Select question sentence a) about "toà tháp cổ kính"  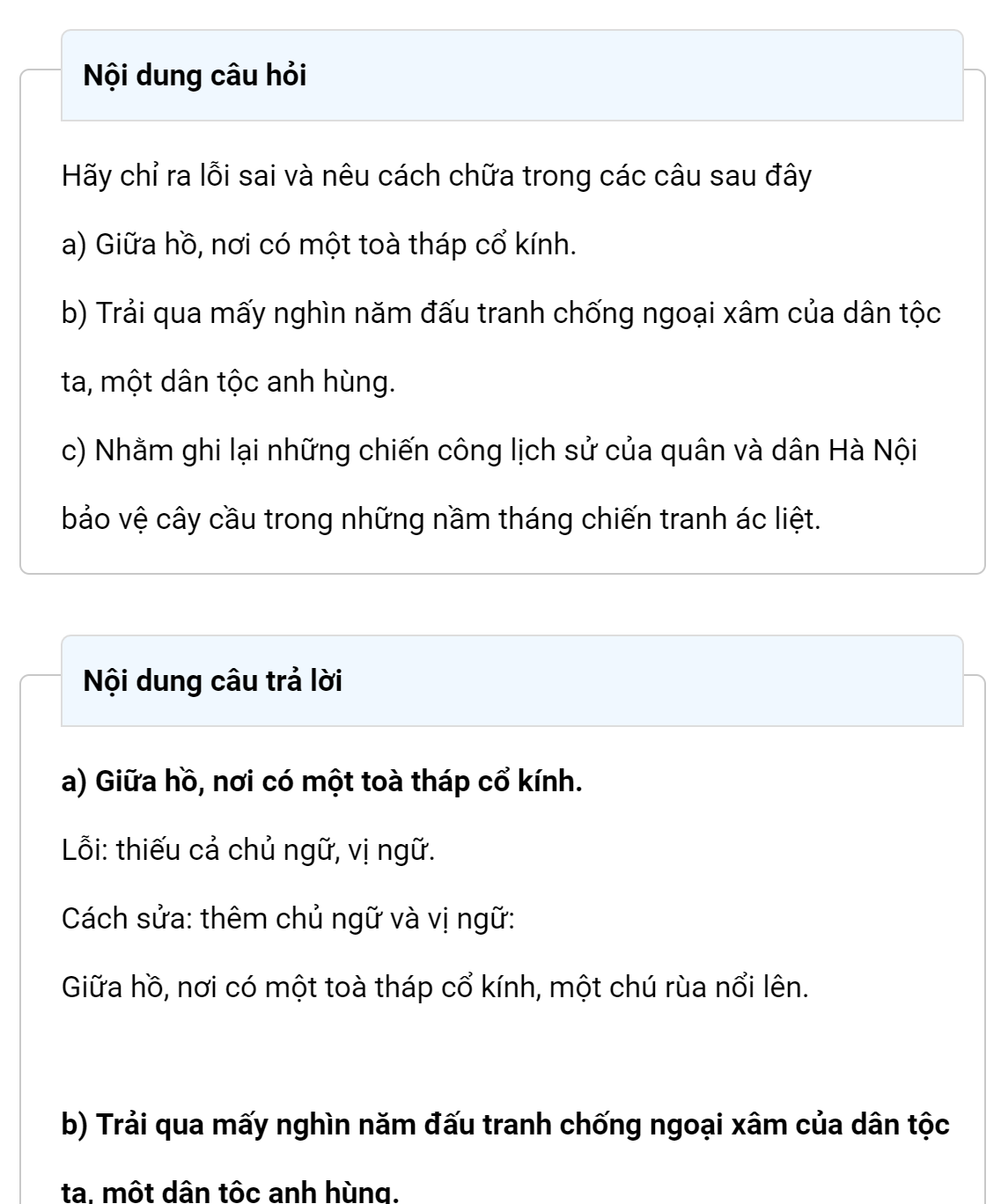(x=319, y=245)
